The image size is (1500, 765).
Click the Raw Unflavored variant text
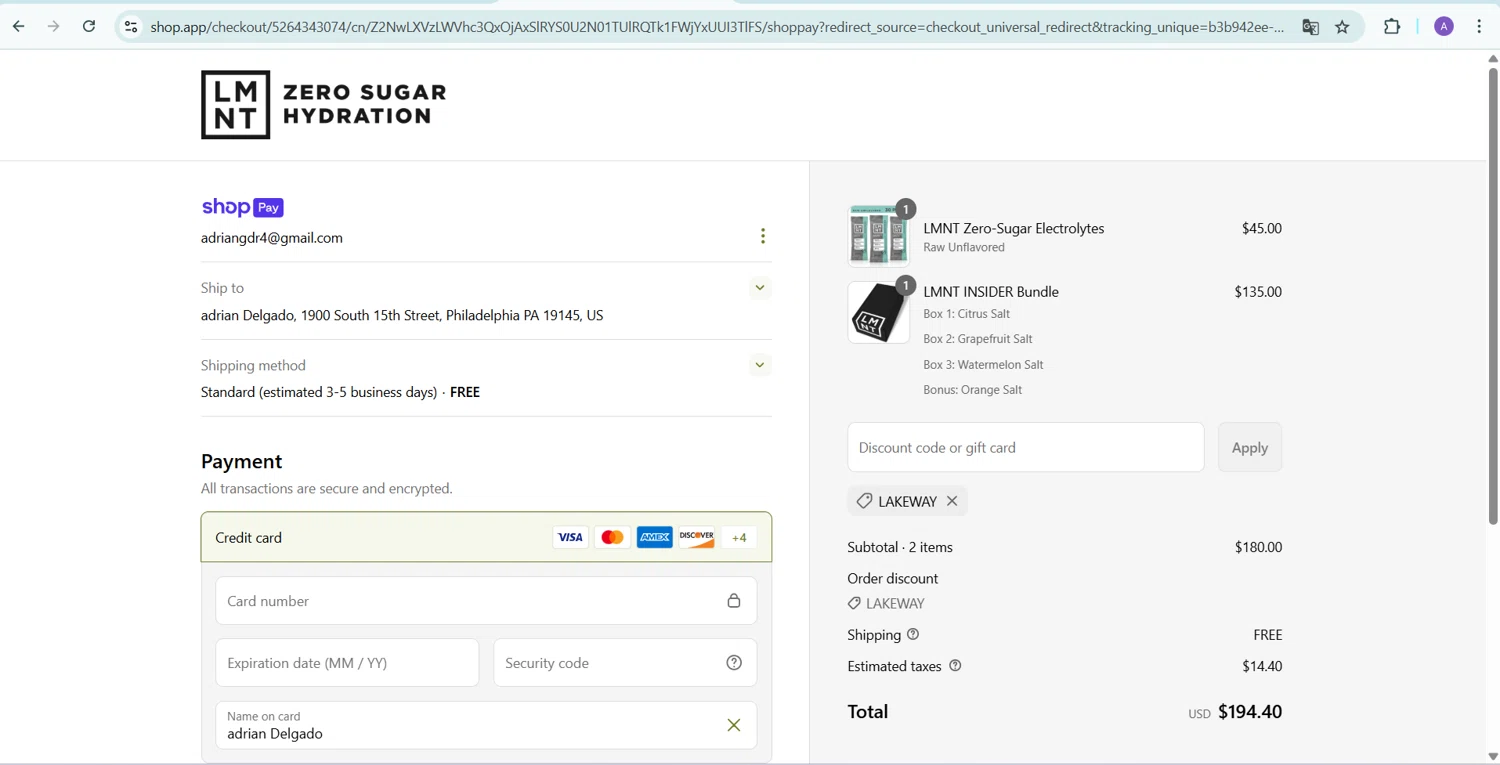tap(964, 247)
